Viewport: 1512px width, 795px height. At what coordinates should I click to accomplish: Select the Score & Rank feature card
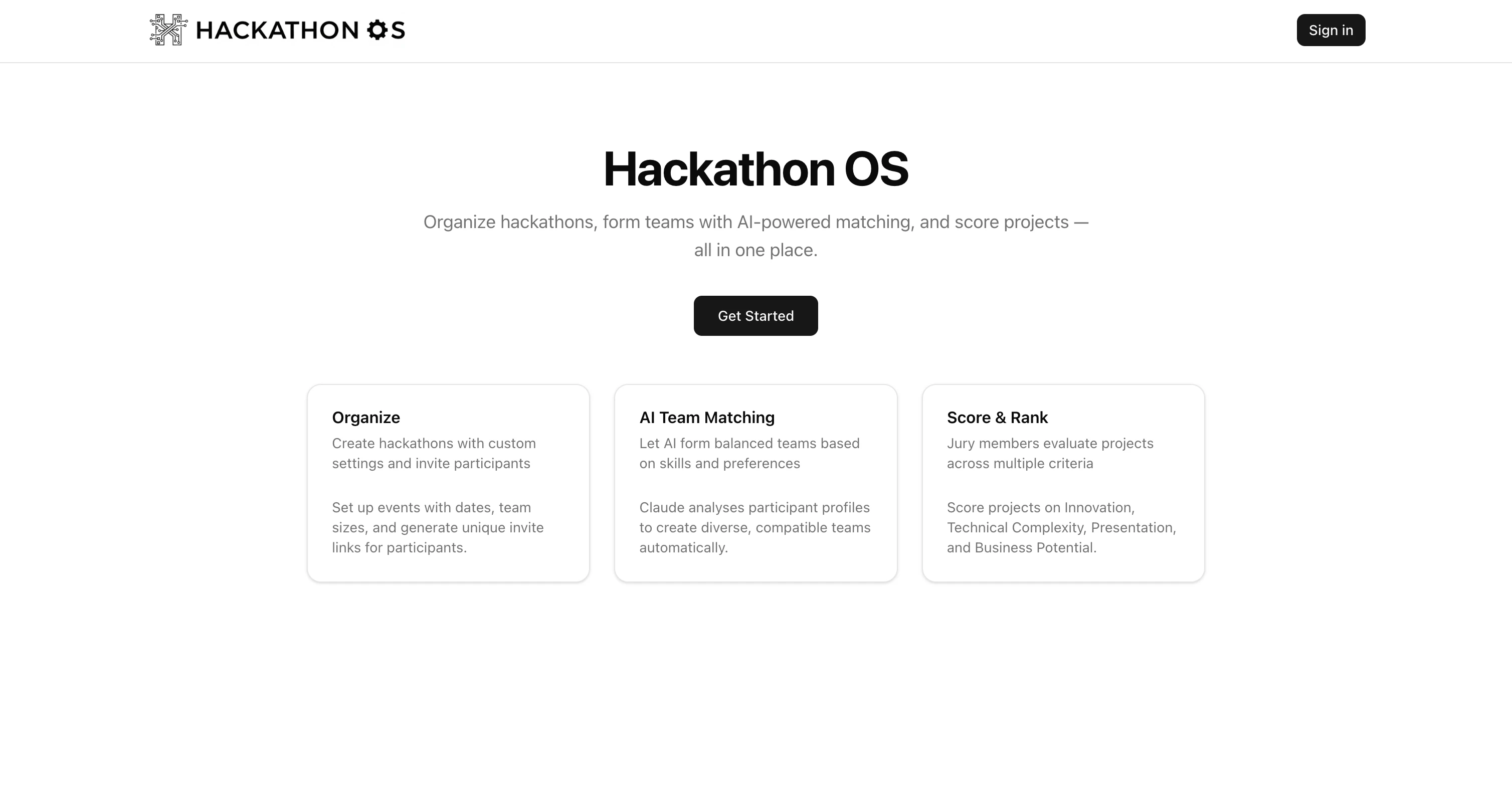(1064, 482)
